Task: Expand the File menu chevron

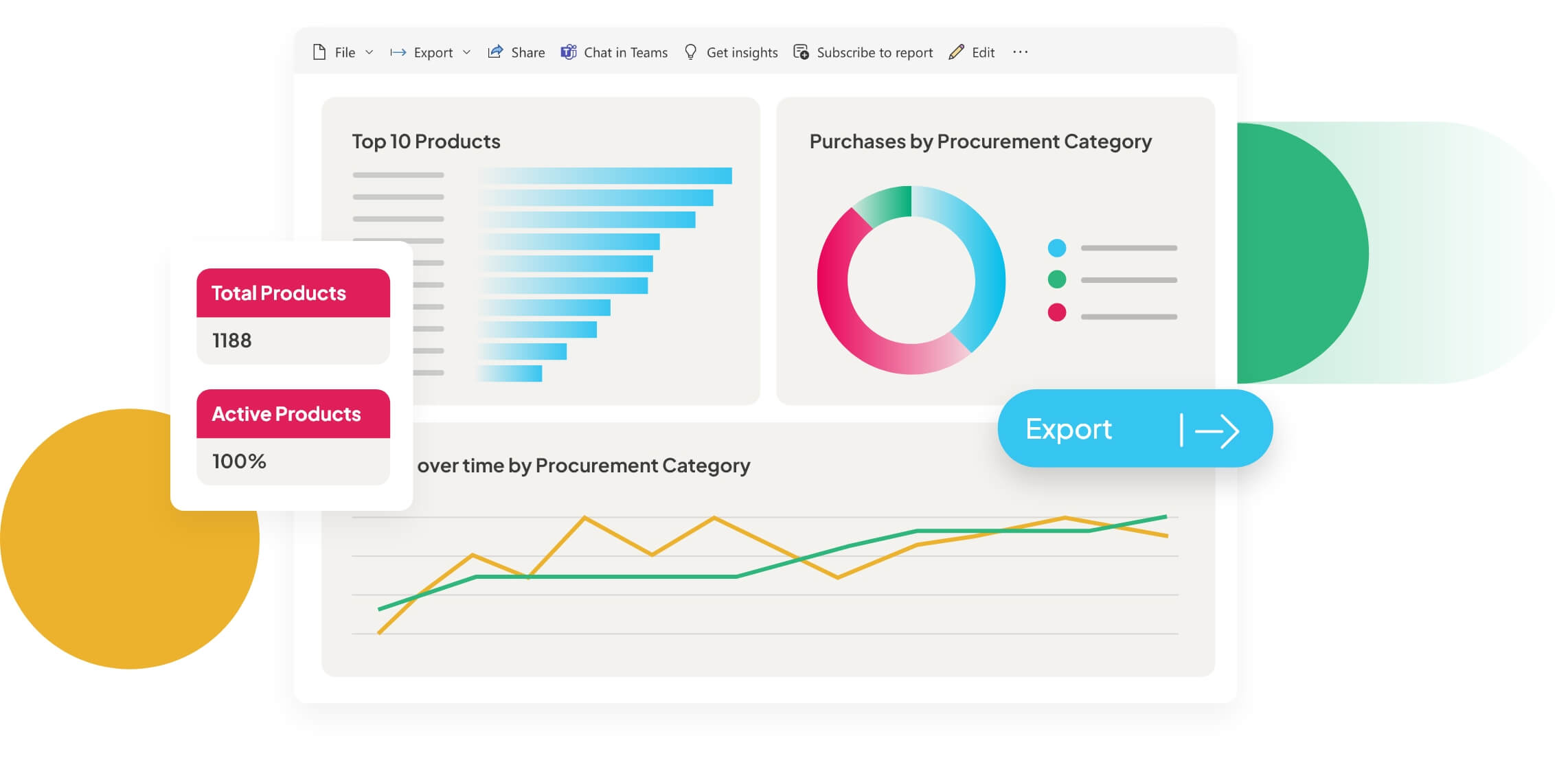Action: (369, 52)
